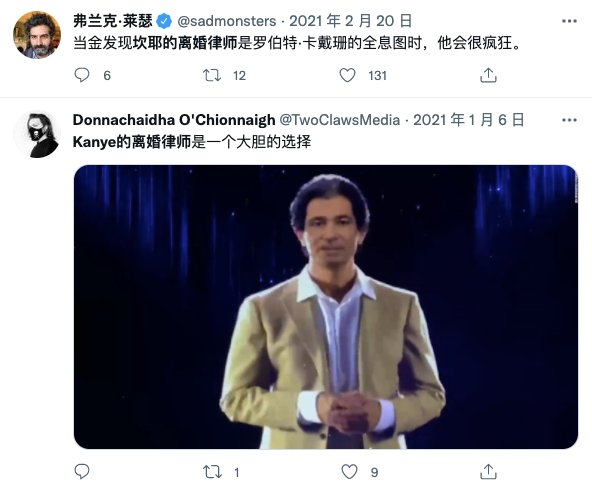Open the Donnachaidha O'Chionnaigh display name

(174, 120)
